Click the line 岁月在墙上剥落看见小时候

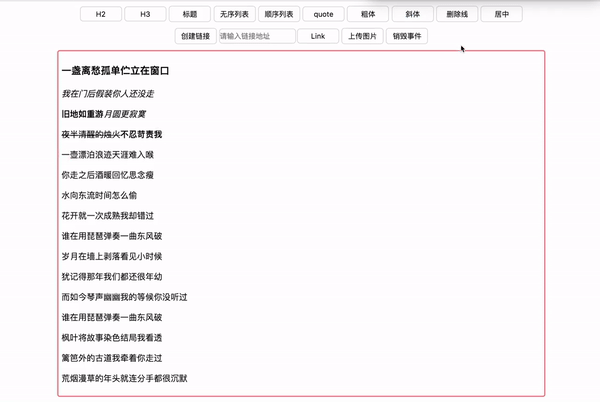click(112, 256)
